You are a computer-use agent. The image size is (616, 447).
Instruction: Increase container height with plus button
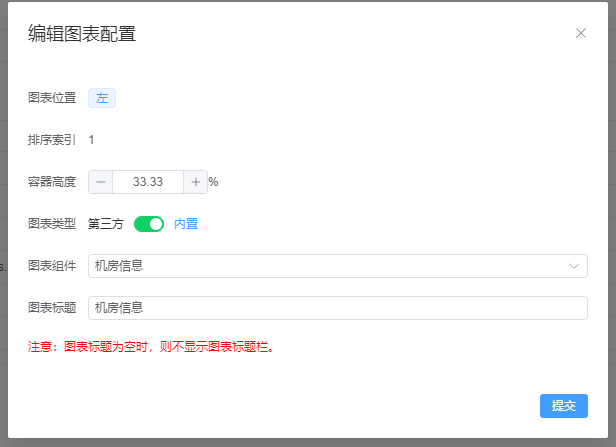pyautogui.click(x=196, y=182)
